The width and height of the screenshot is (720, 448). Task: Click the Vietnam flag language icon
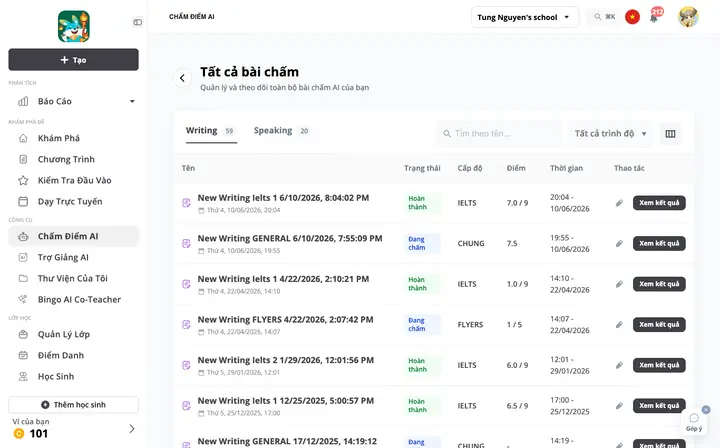(x=632, y=17)
